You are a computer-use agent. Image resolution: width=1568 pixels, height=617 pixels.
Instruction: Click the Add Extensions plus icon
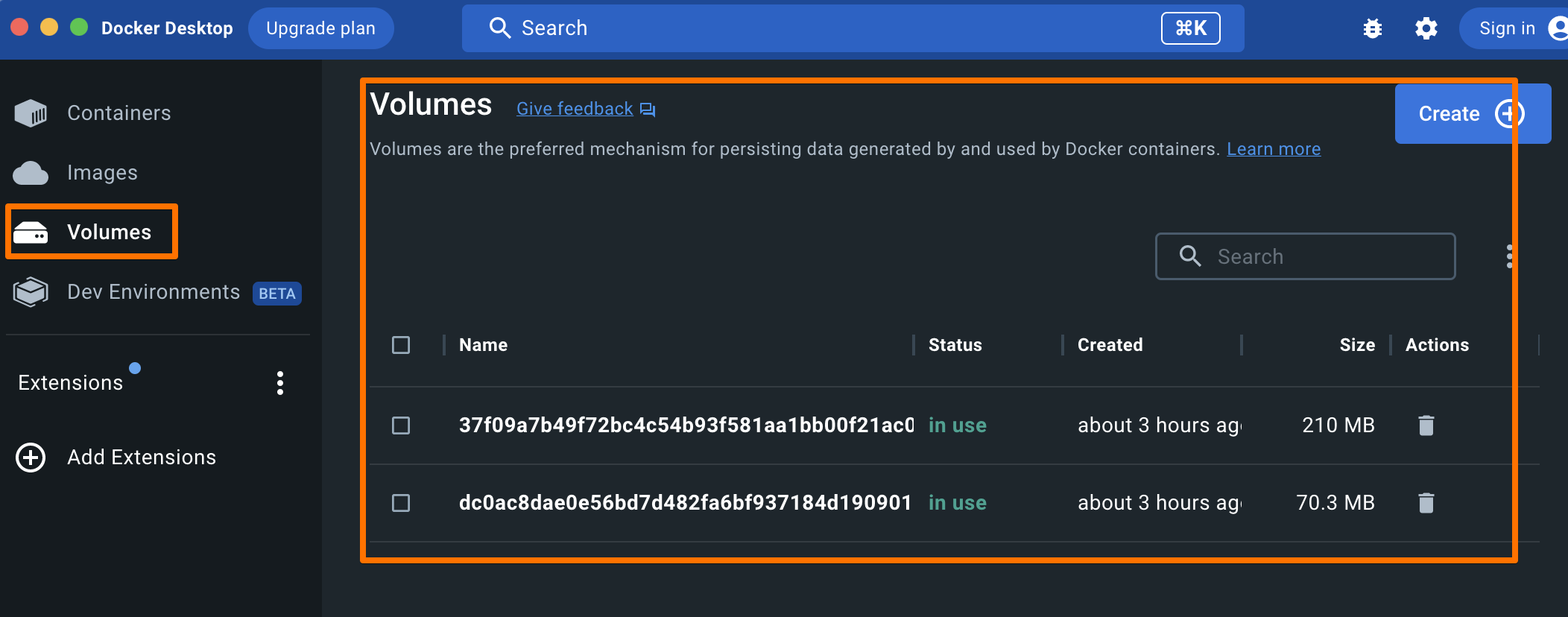(31, 458)
